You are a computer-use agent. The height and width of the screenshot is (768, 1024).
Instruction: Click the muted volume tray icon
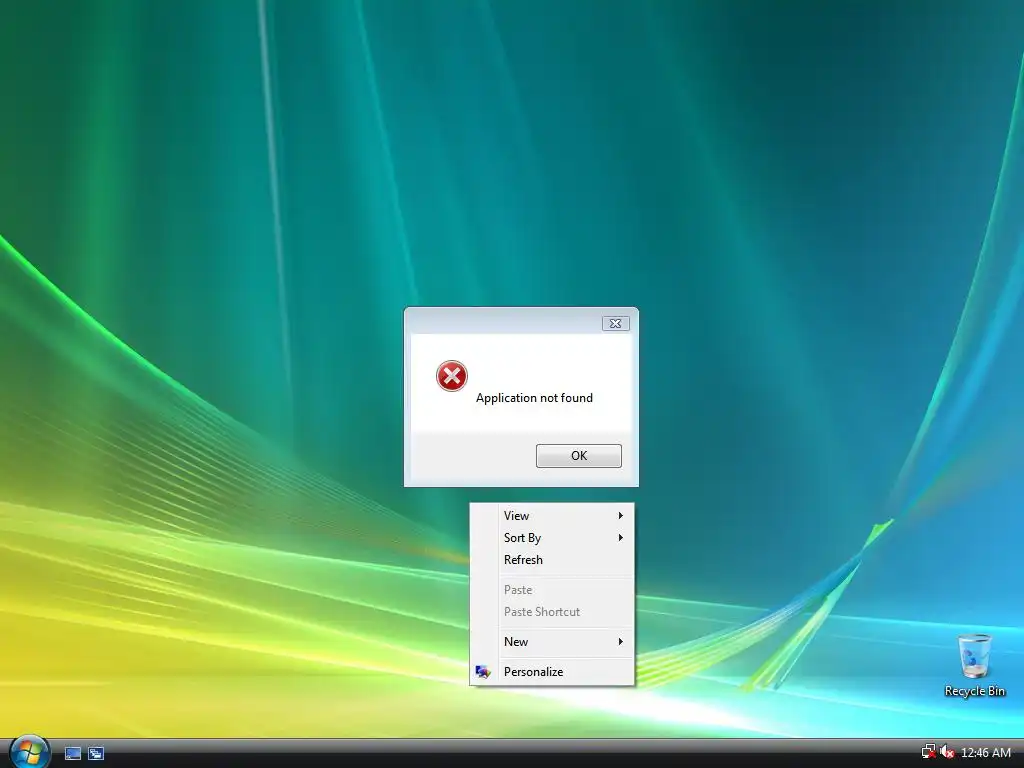pos(947,752)
